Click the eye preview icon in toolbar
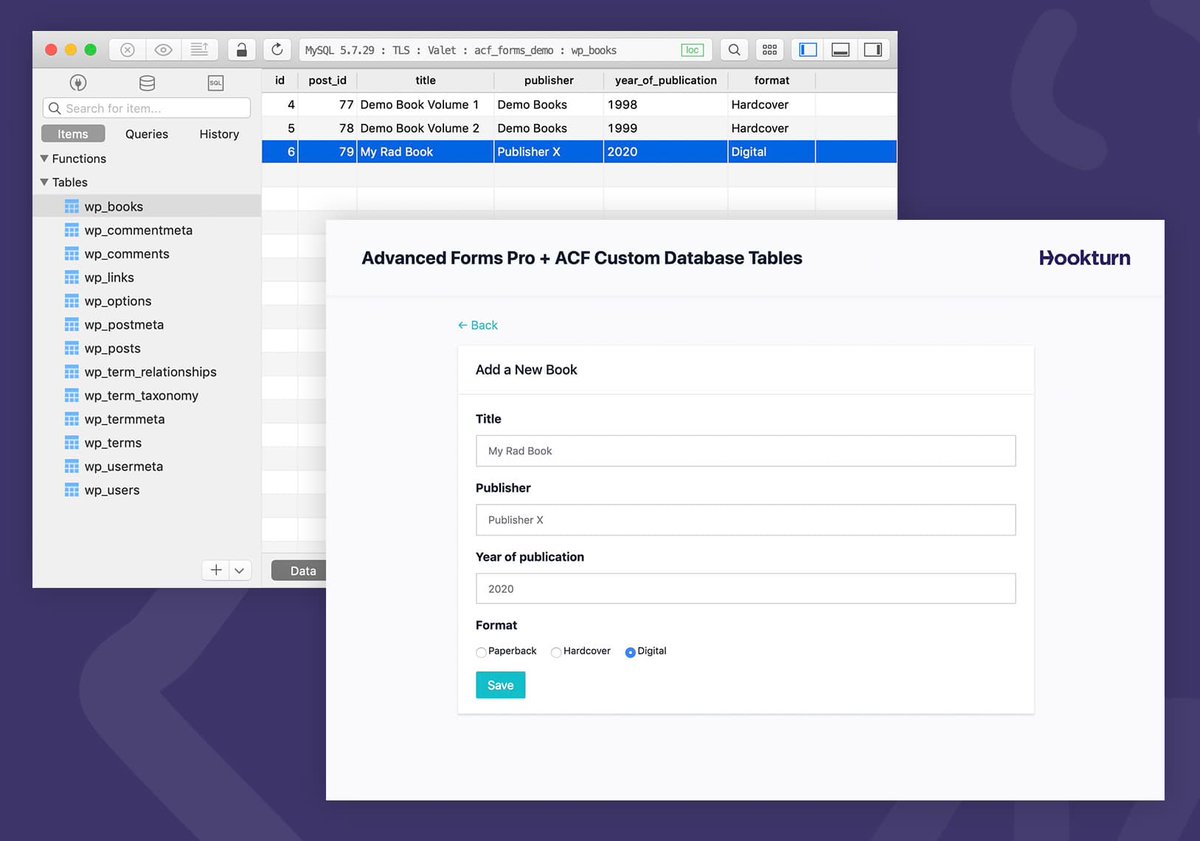Viewport: 1200px width, 841px height. [x=163, y=50]
